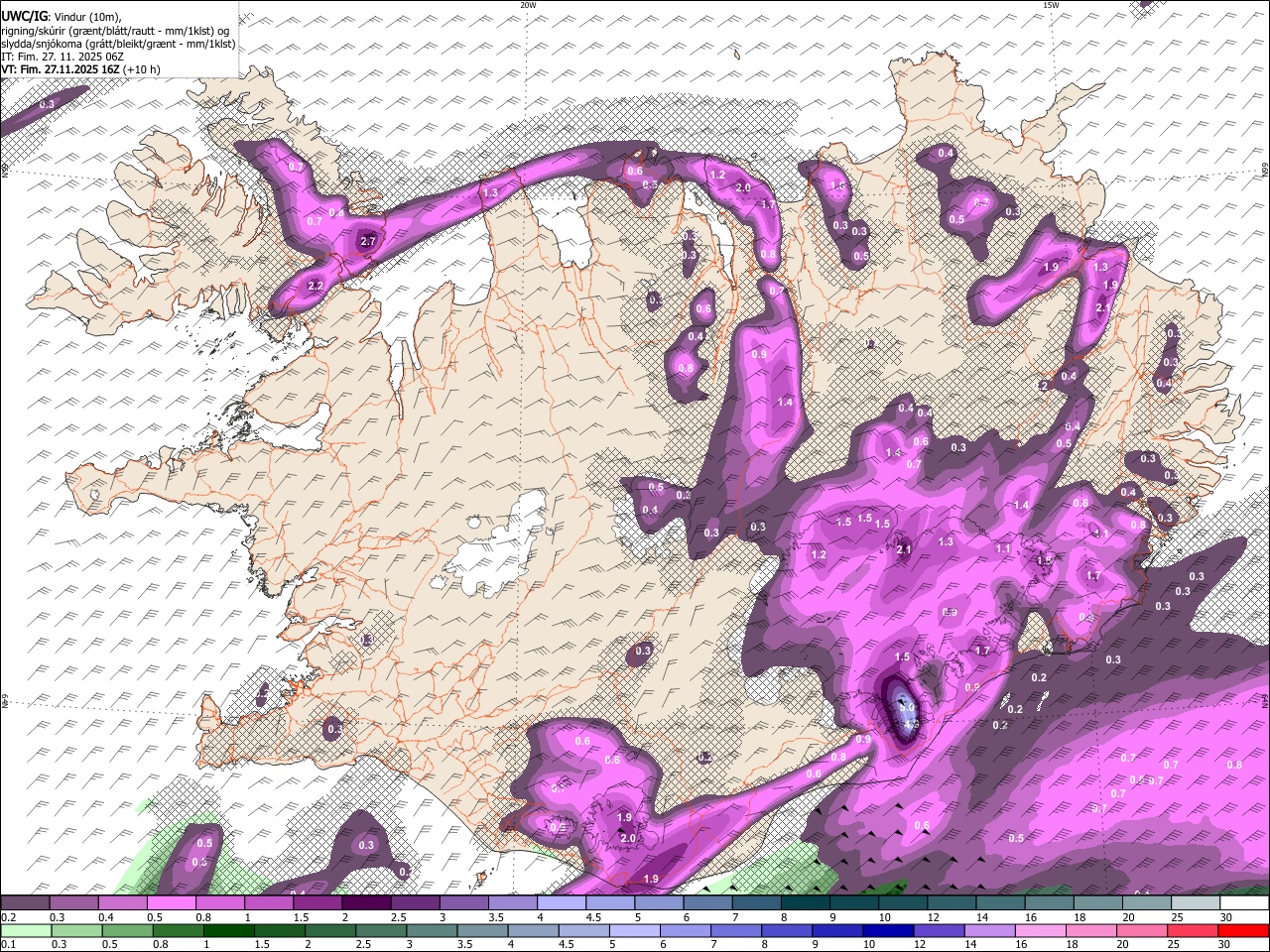The image size is (1270, 952).
Task: Pick the pale blue 5–6 rain swatch
Action: pyautogui.click(x=634, y=930)
